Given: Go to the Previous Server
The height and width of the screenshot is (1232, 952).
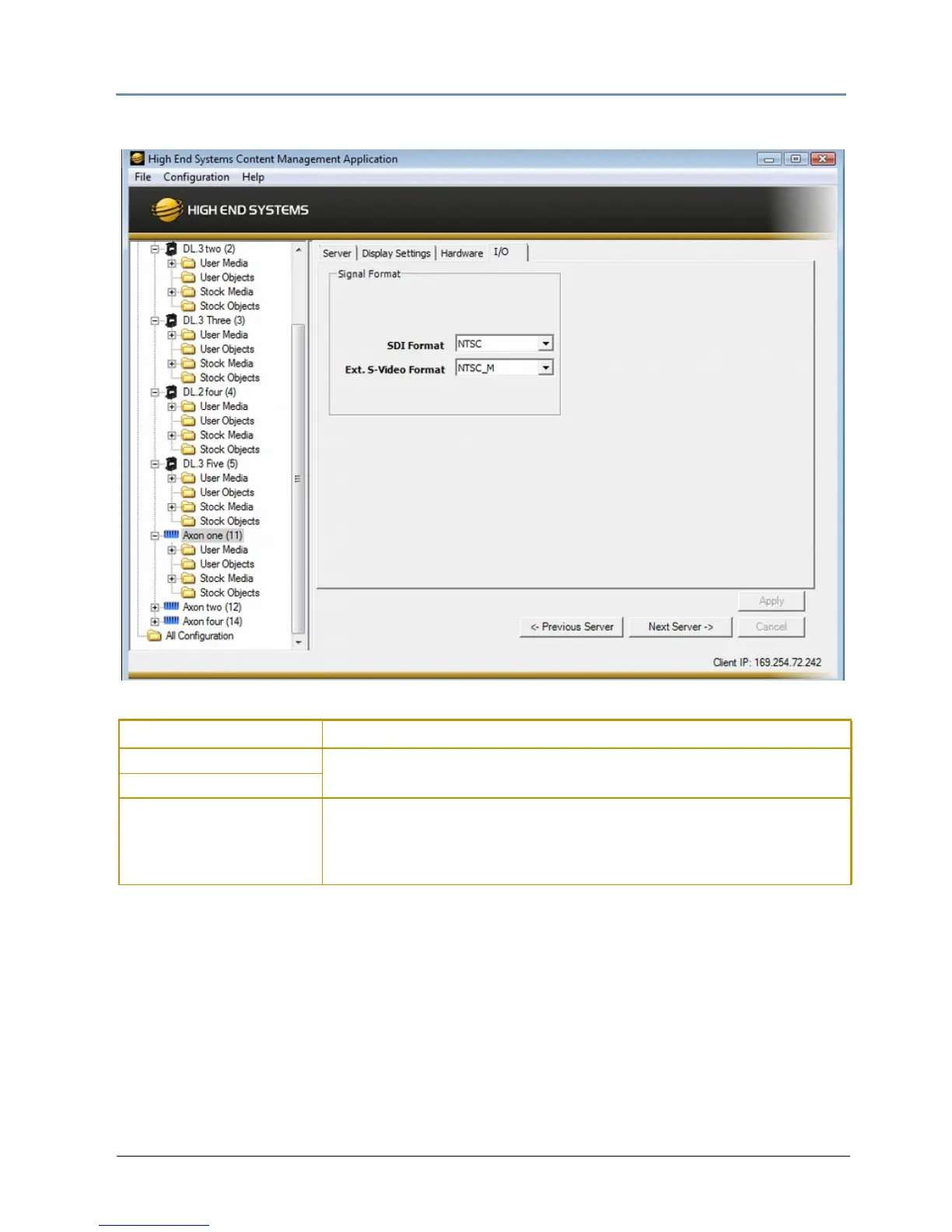Looking at the screenshot, I should coord(572,627).
